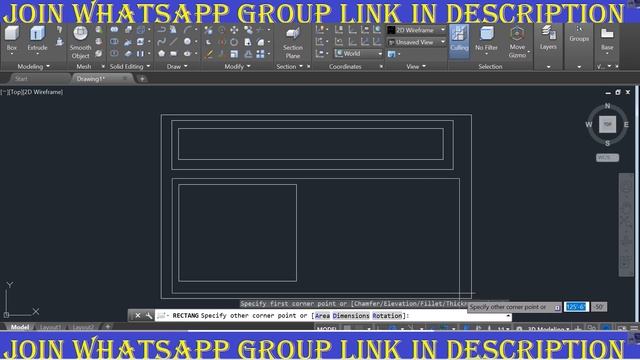Viewport: 640px width, 360px height.
Task: Expand the Draw panel
Action: pos(177,66)
